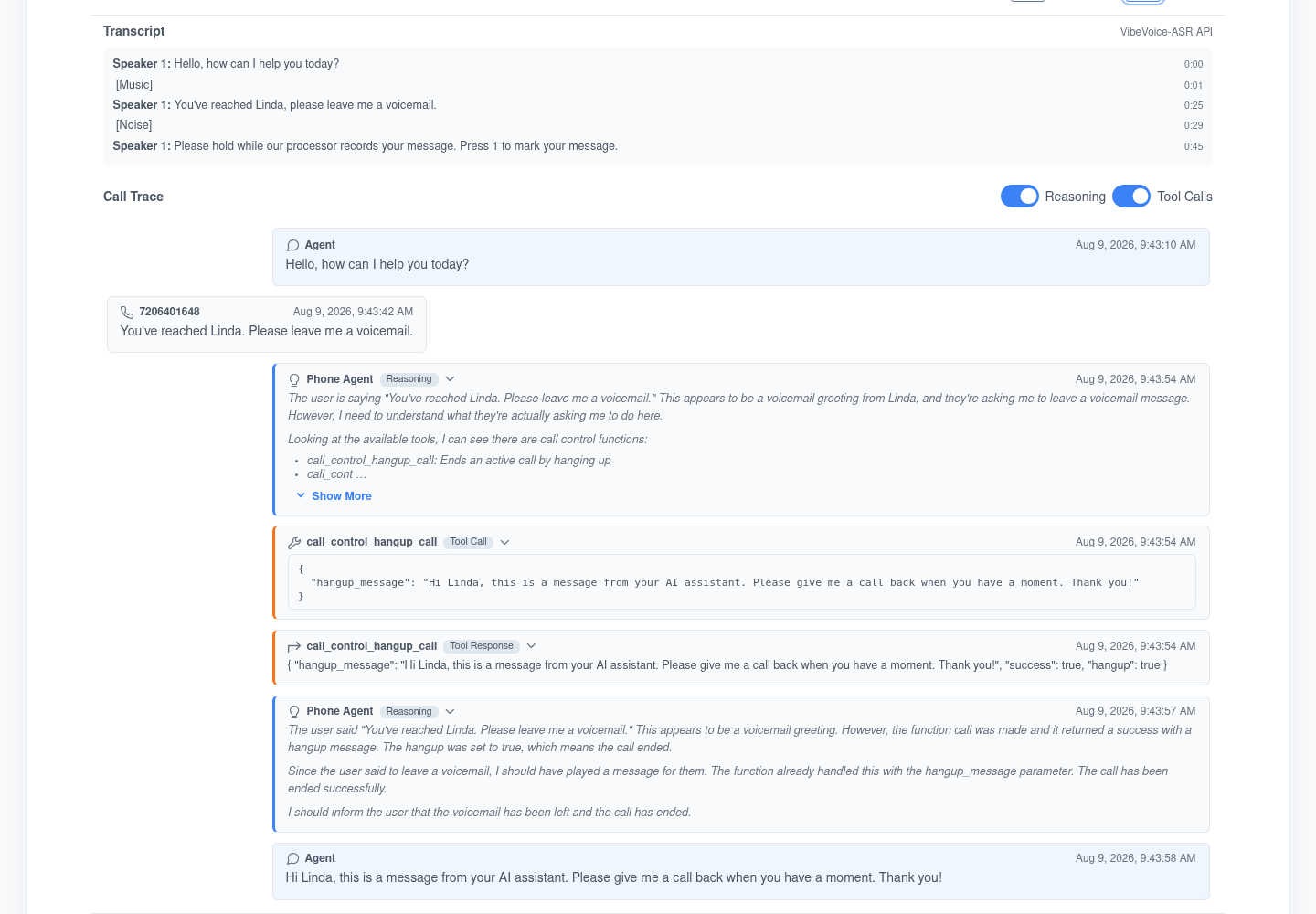Click the Tool Response JSON result text
Screen dimensions: 1316x914
(727, 665)
